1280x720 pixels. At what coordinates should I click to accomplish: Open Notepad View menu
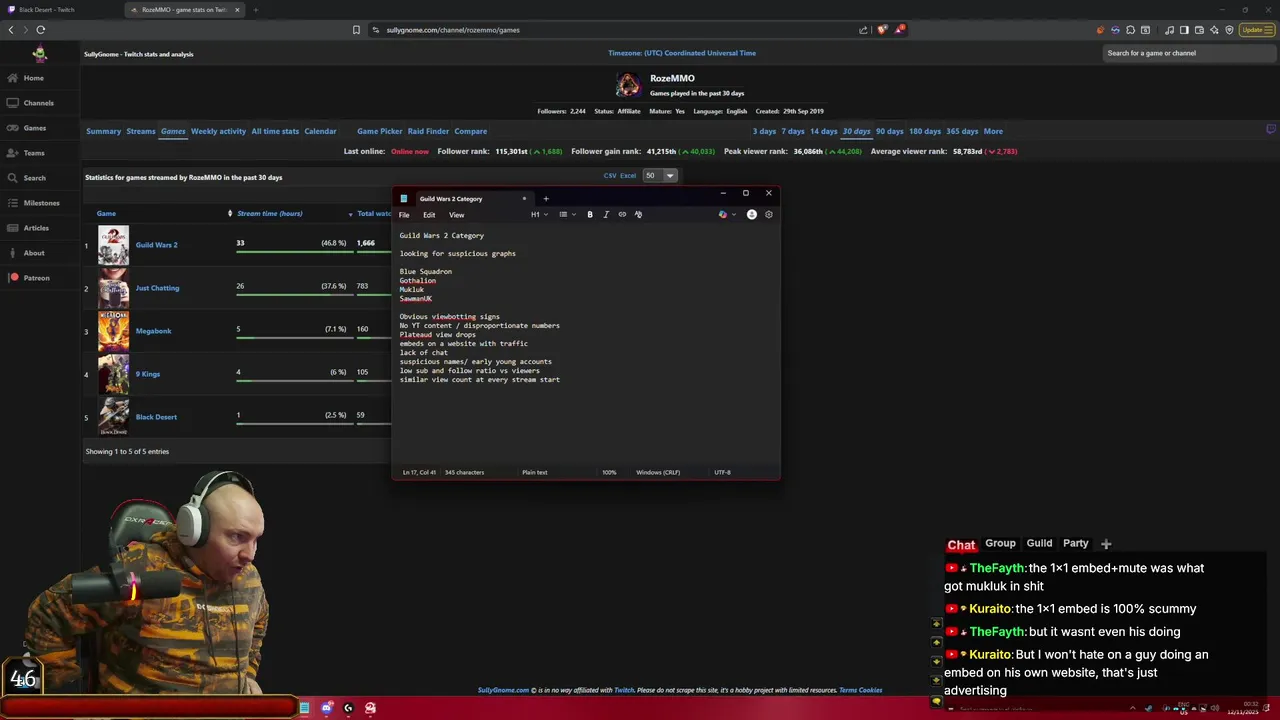(x=456, y=215)
